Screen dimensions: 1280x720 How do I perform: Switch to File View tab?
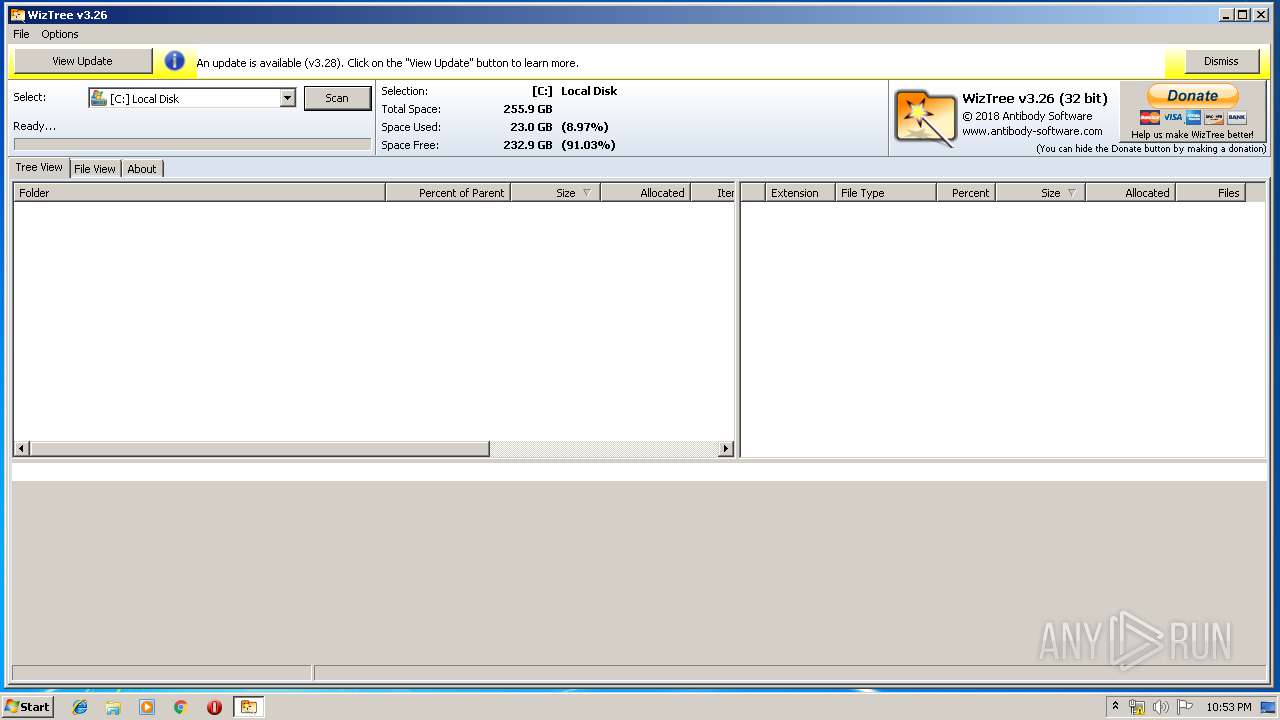[95, 169]
